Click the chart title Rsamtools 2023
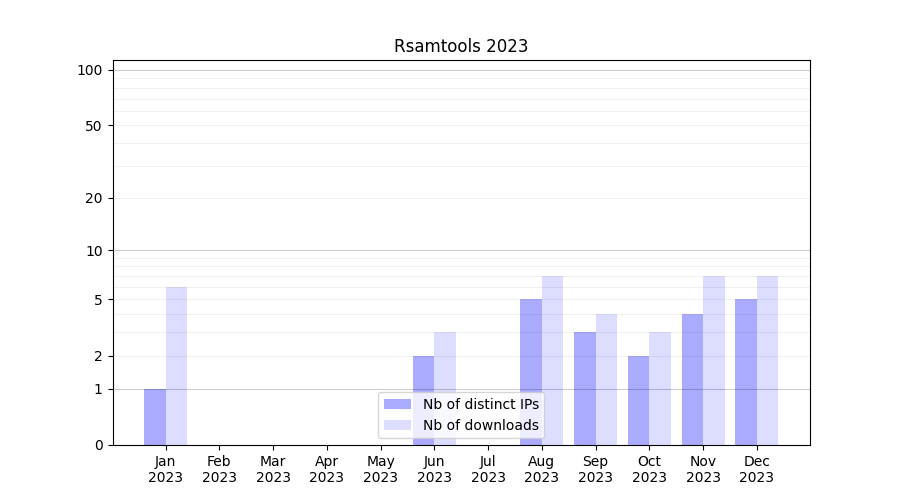 coord(460,46)
